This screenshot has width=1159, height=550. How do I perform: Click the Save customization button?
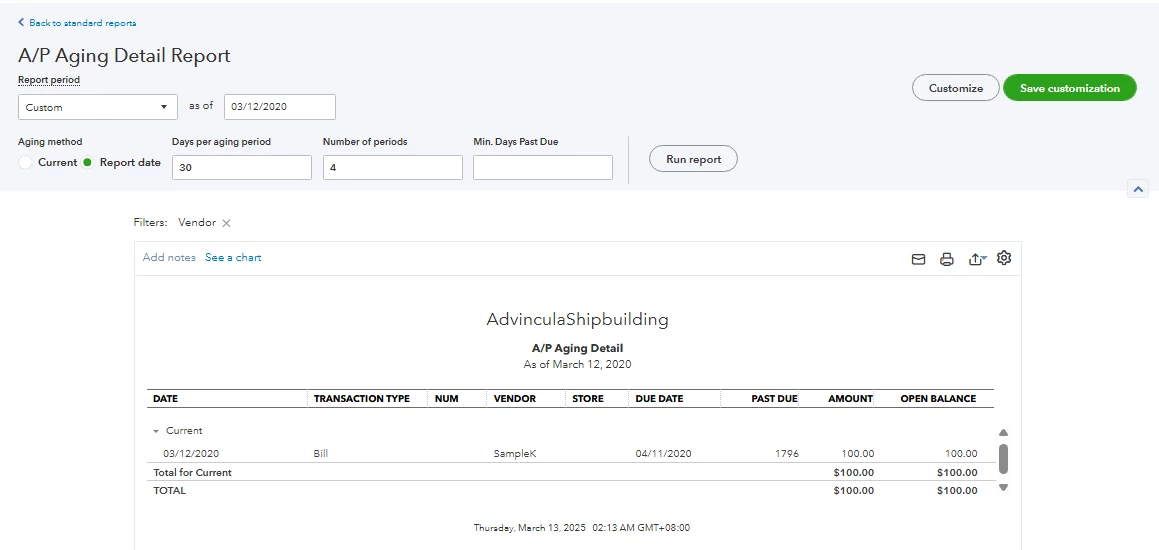click(1070, 88)
